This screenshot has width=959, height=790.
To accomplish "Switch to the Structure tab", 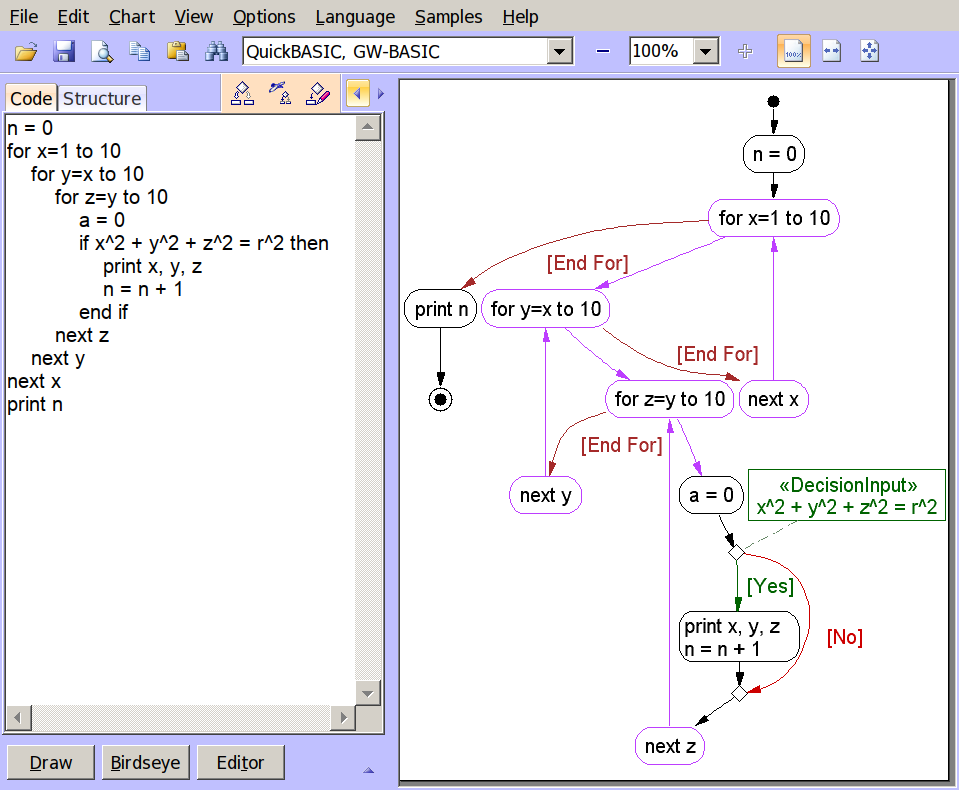I will click(102, 98).
